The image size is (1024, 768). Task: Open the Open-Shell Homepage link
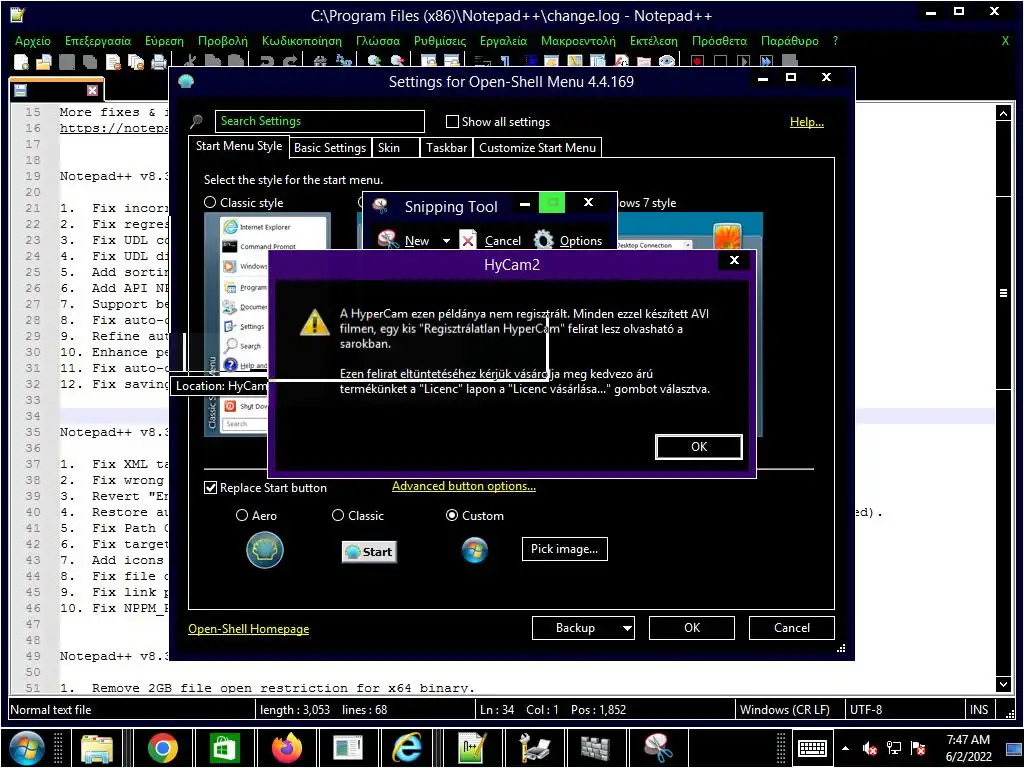(x=249, y=629)
